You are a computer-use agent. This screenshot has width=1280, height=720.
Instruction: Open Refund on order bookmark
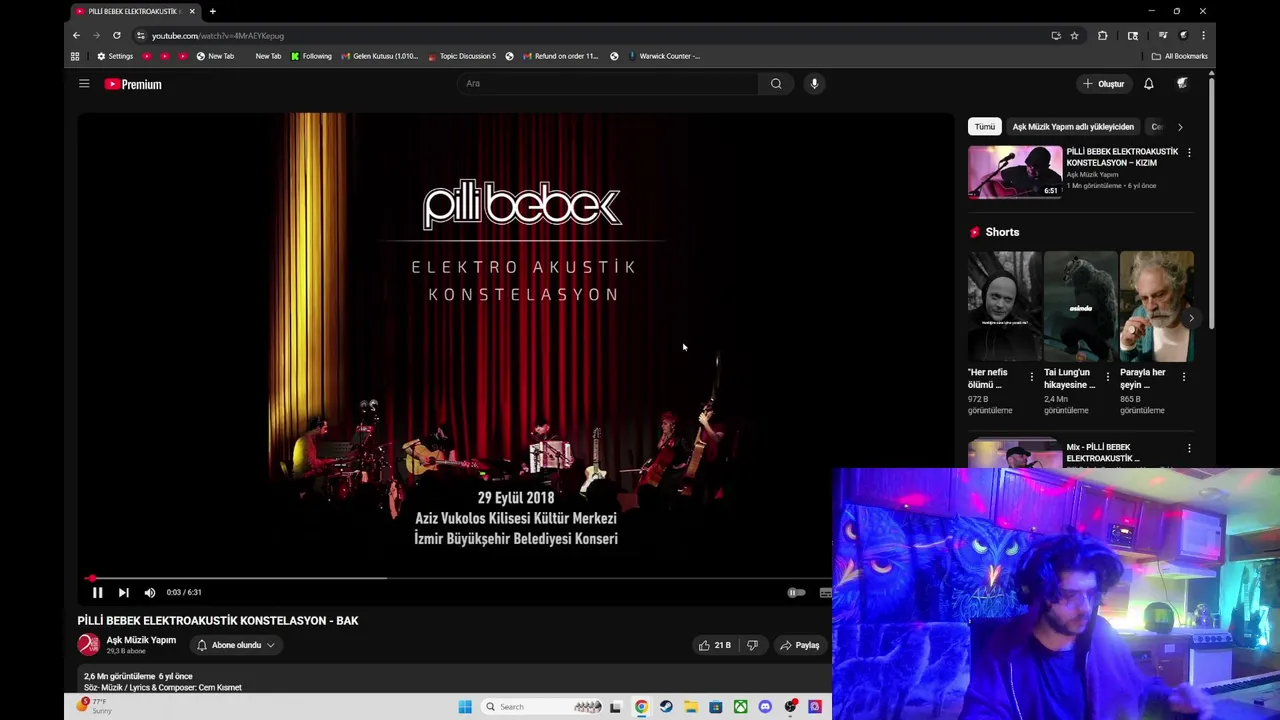[559, 56]
